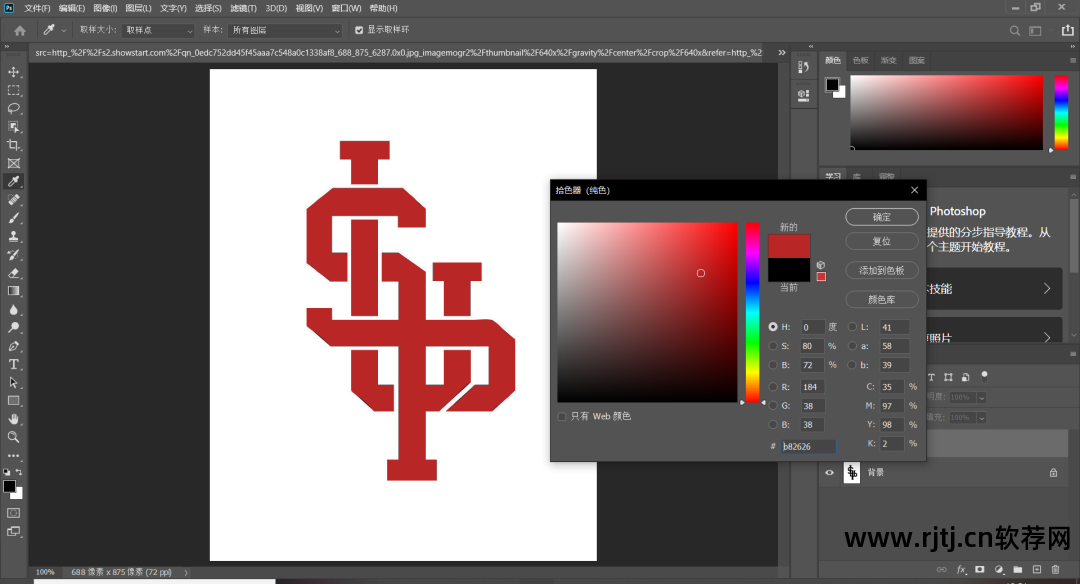This screenshot has width=1080, height=584.
Task: Select the G green radio button
Action: 773,406
